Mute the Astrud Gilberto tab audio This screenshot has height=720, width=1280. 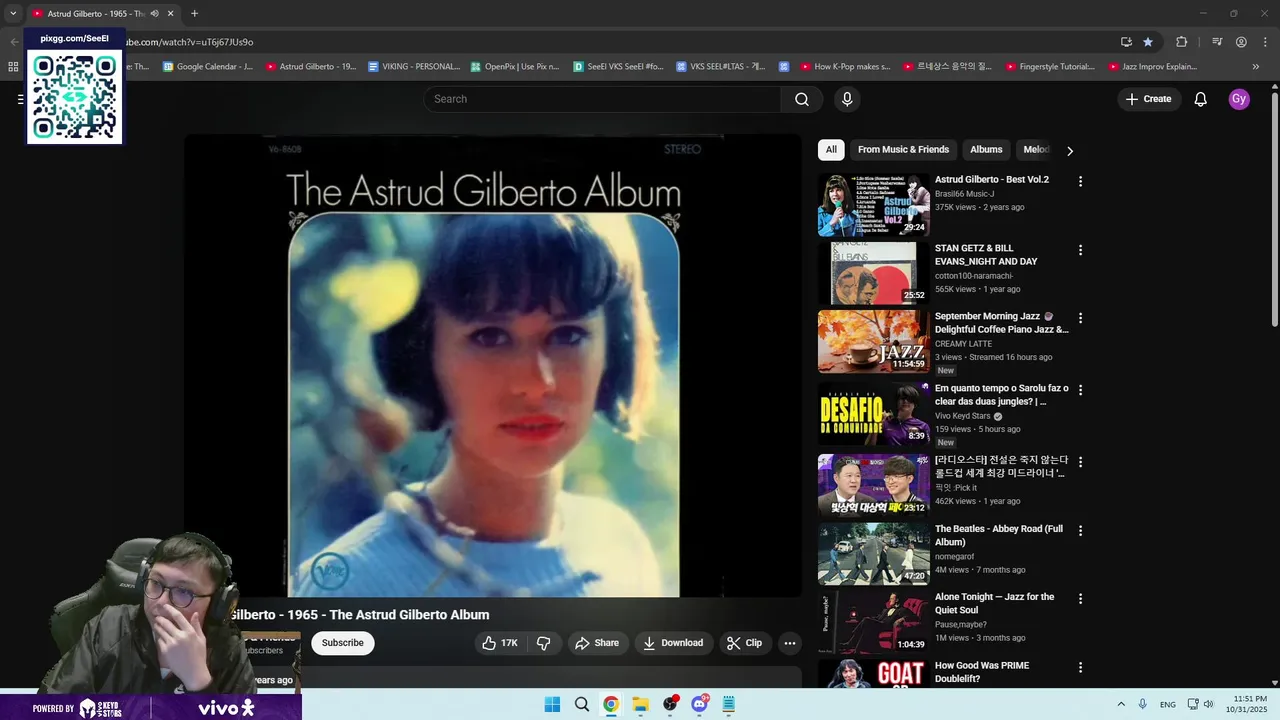click(154, 14)
